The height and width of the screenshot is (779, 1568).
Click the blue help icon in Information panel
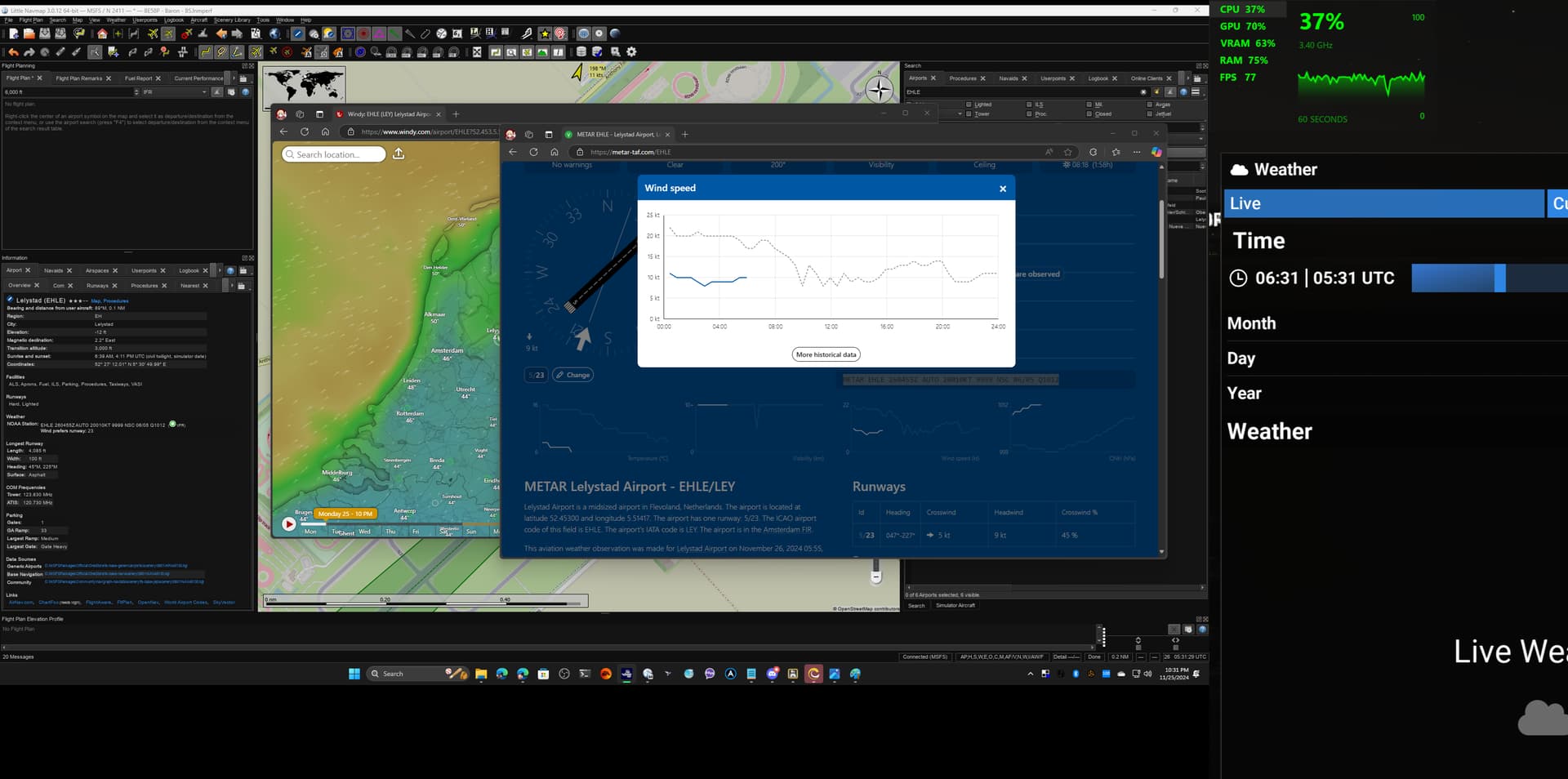[x=230, y=270]
